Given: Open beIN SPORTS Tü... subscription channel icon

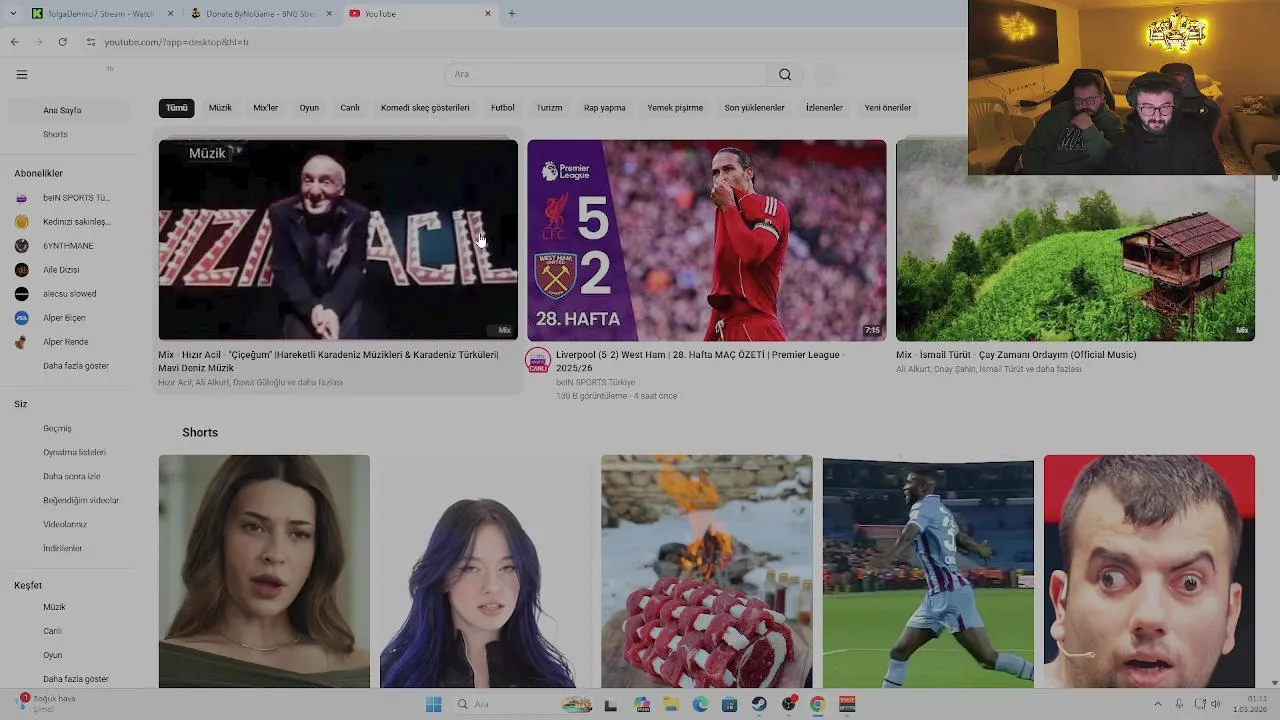Looking at the screenshot, I should coord(21,198).
